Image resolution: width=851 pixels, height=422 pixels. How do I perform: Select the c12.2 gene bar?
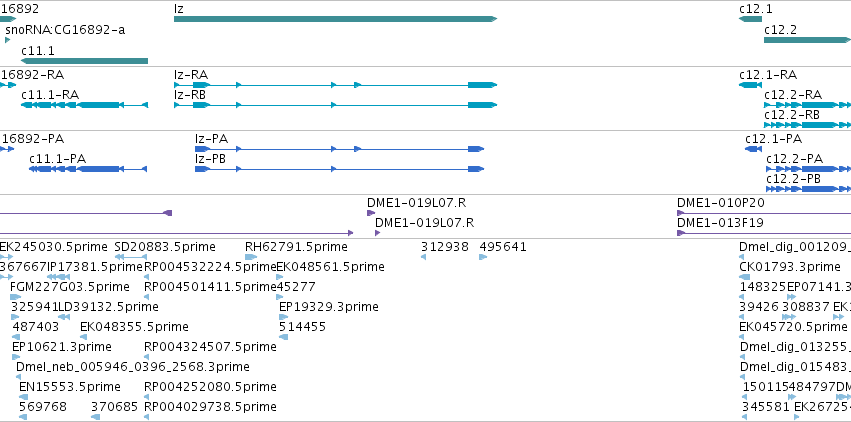tap(807, 40)
